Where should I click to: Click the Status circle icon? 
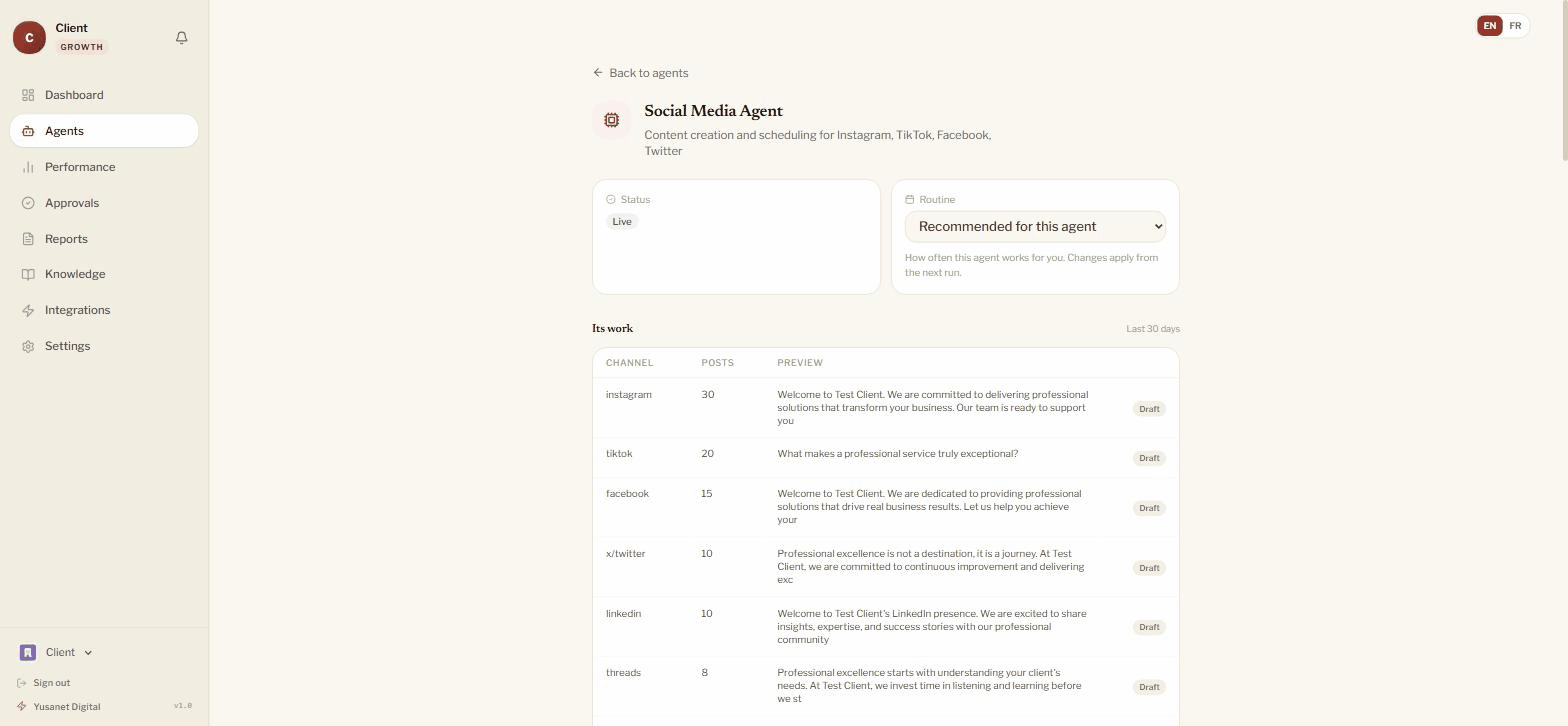coord(611,199)
